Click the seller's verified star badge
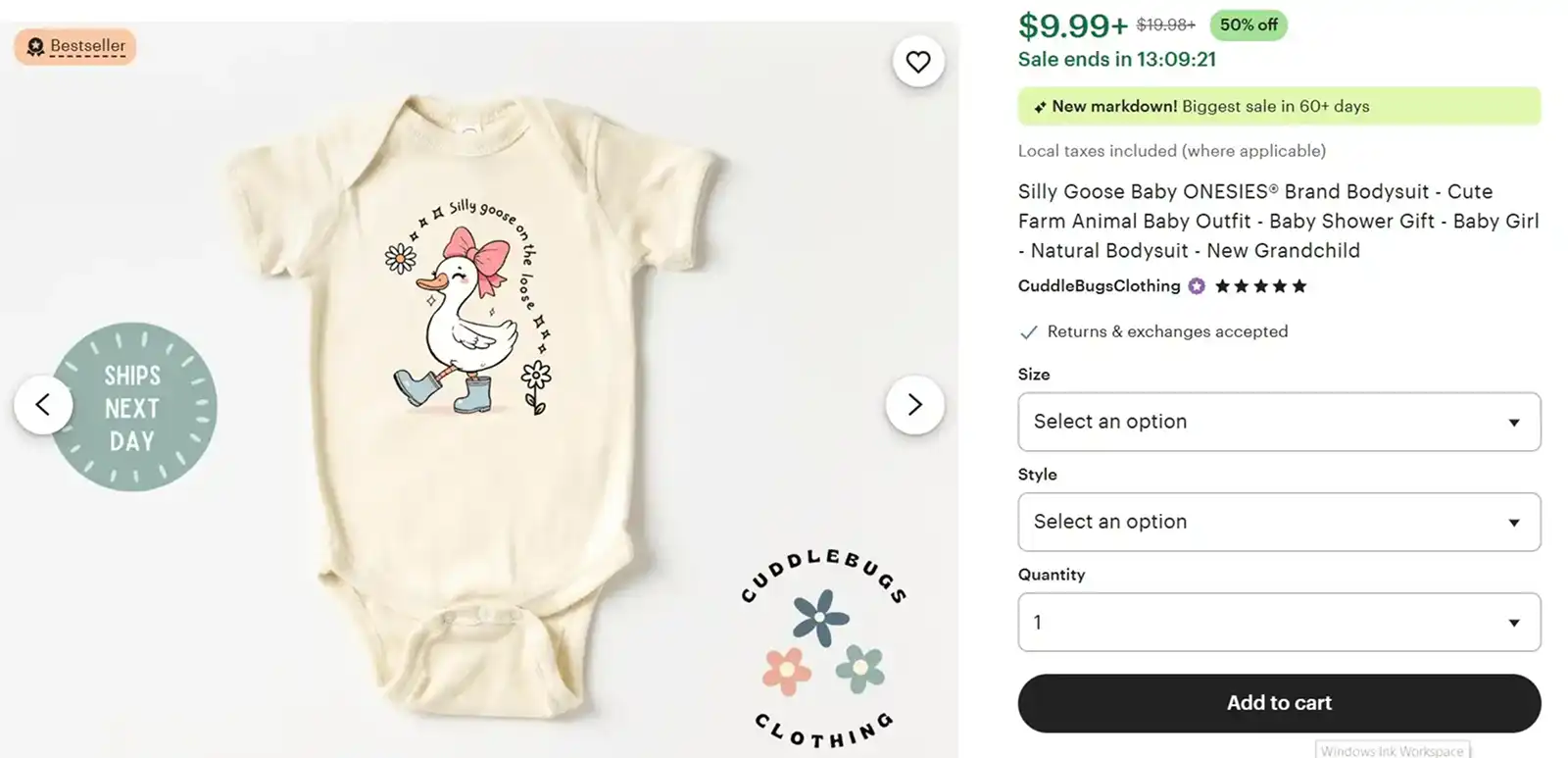This screenshot has height=758, width=1568. coord(1196,286)
